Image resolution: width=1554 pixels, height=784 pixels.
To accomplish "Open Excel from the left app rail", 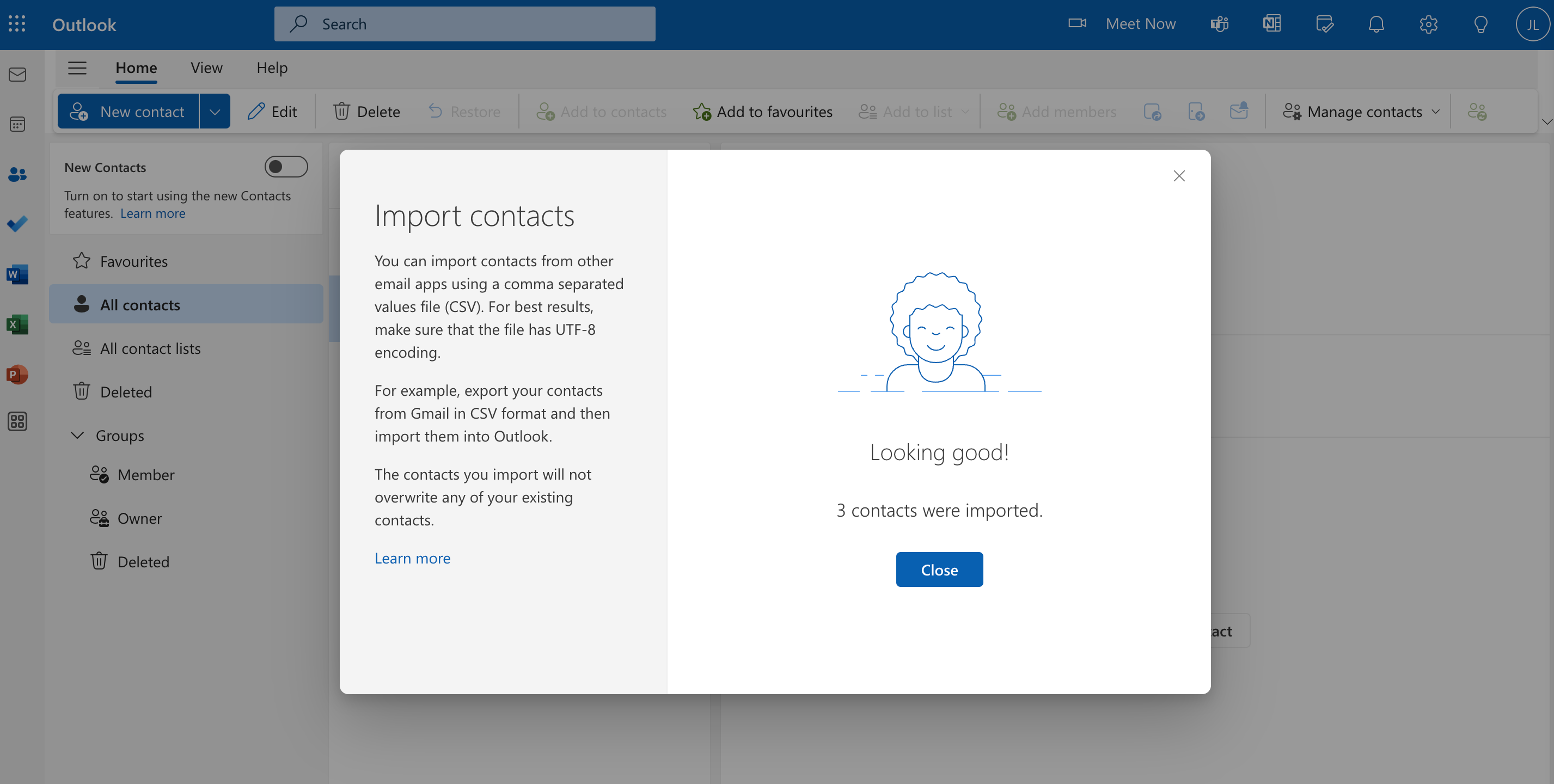I will pos(16,324).
